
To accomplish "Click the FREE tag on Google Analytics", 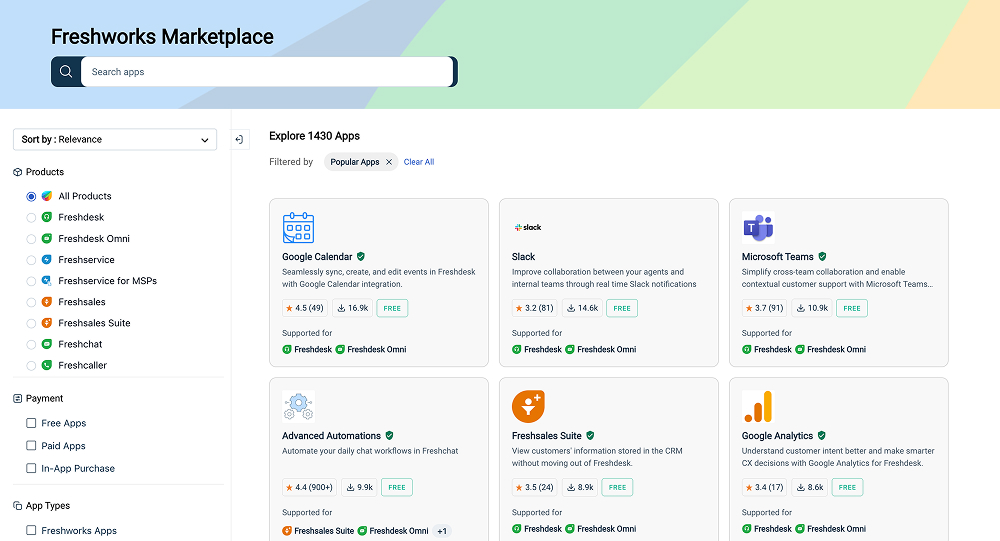I will pyautogui.click(x=847, y=487).
